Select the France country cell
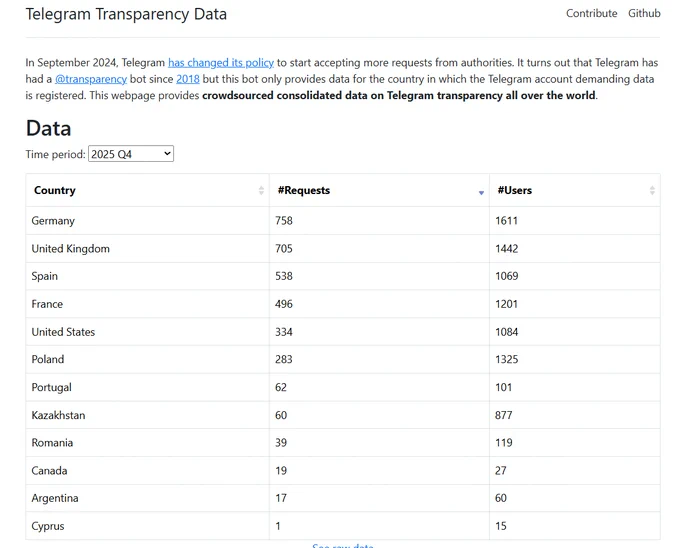 [x=147, y=304]
